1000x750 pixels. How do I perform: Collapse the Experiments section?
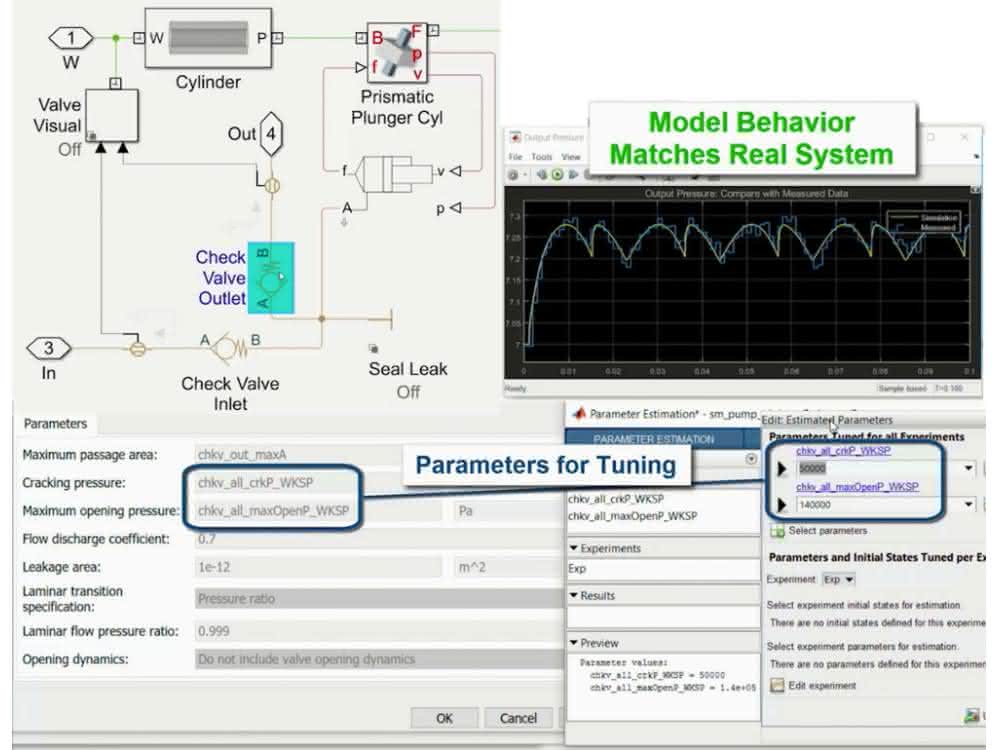pyautogui.click(x=573, y=548)
